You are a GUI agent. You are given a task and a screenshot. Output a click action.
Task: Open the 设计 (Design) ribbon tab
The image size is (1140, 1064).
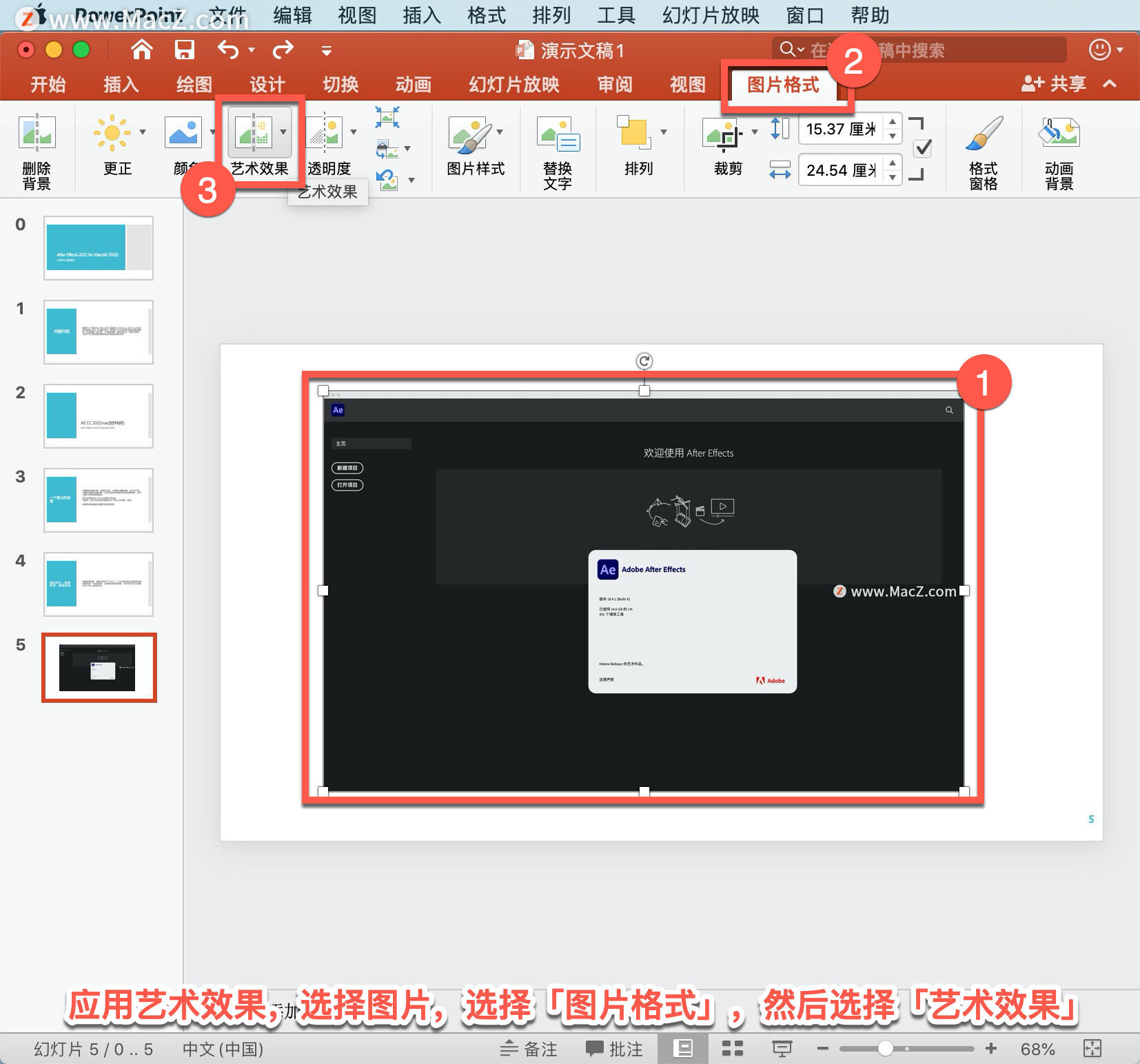(267, 84)
